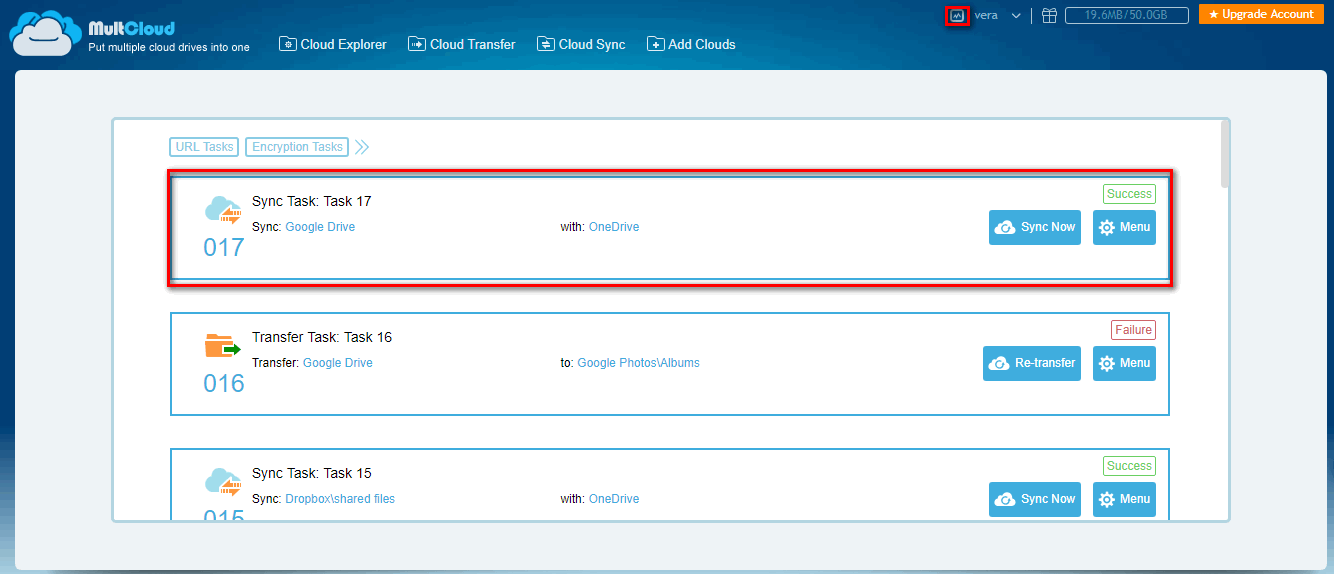Switch to URL Tasks tab
Image resolution: width=1334 pixels, height=574 pixels.
204,147
